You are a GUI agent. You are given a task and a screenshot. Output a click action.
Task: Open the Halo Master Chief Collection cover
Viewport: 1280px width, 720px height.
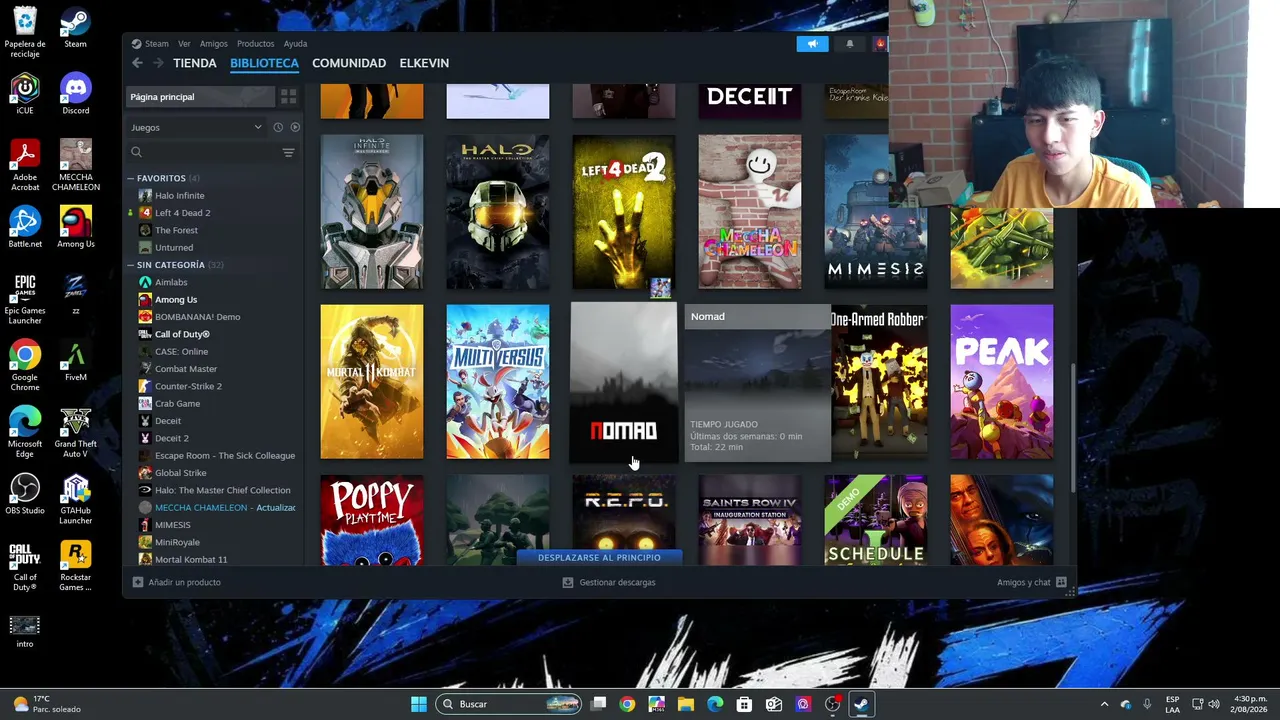tap(498, 212)
